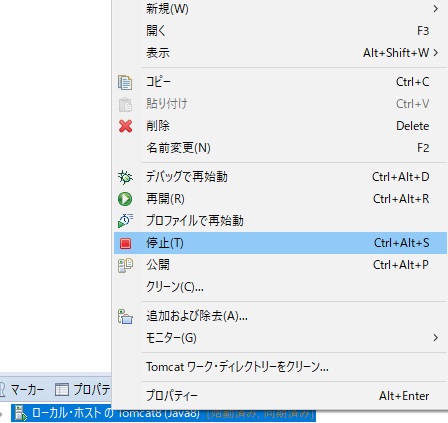Select the ローカル・ホスト の Tomcat8 server entry
This screenshot has height=423, width=448.
[163, 414]
